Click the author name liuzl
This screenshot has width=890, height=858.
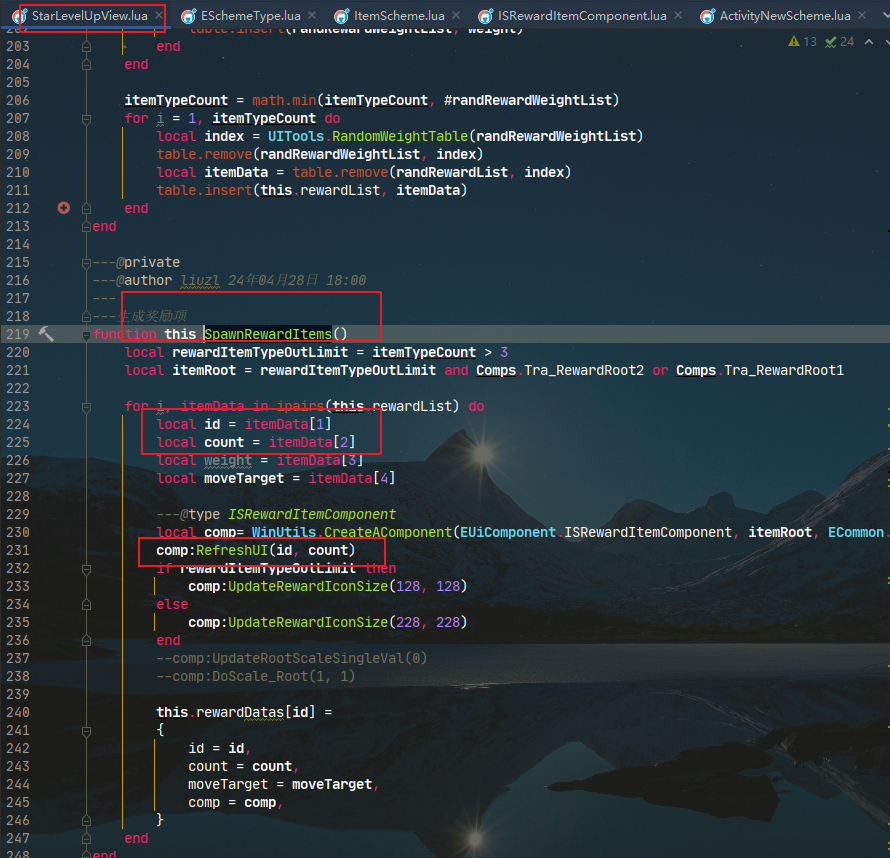(x=200, y=280)
